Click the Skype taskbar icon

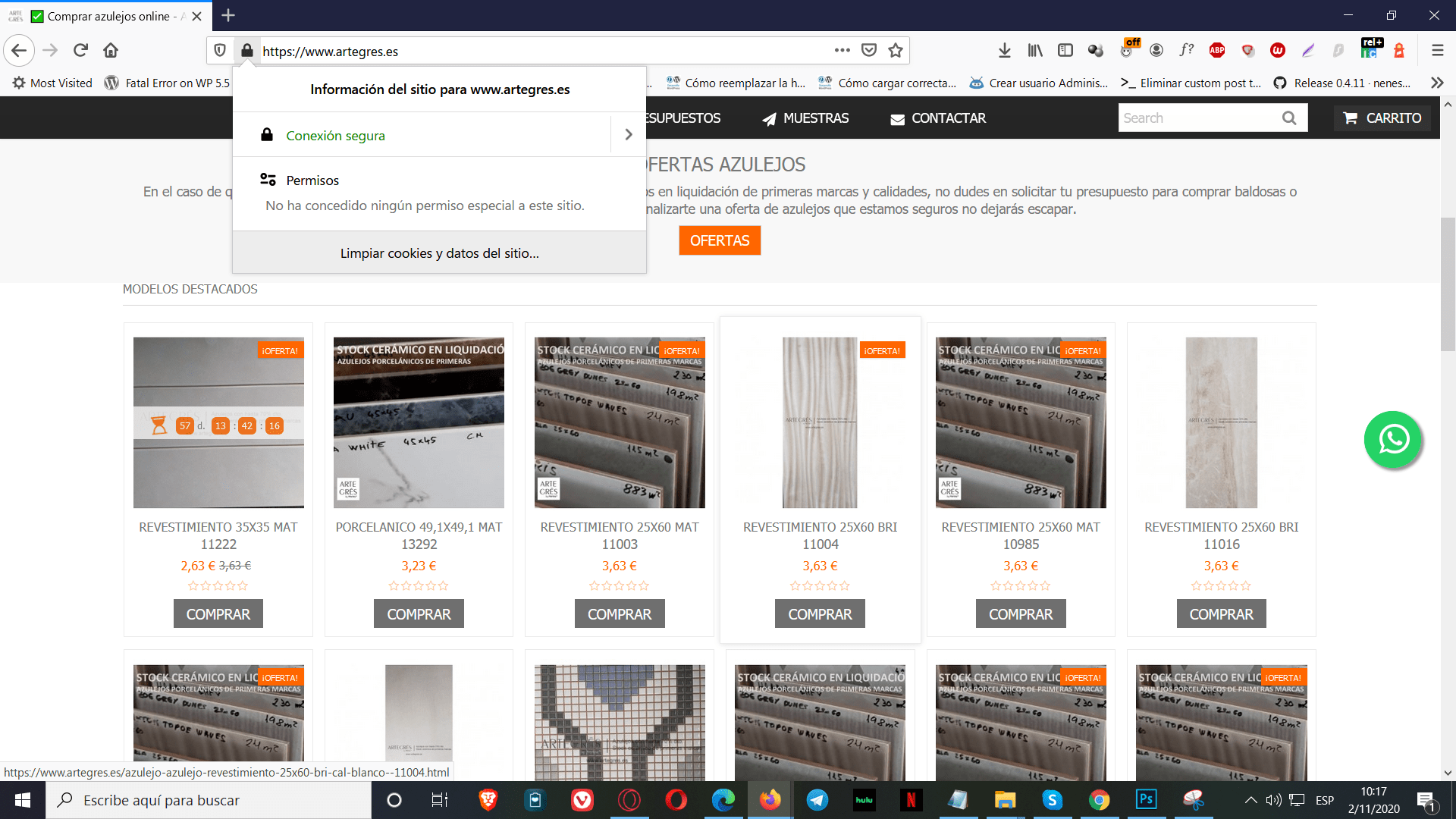(x=1052, y=800)
